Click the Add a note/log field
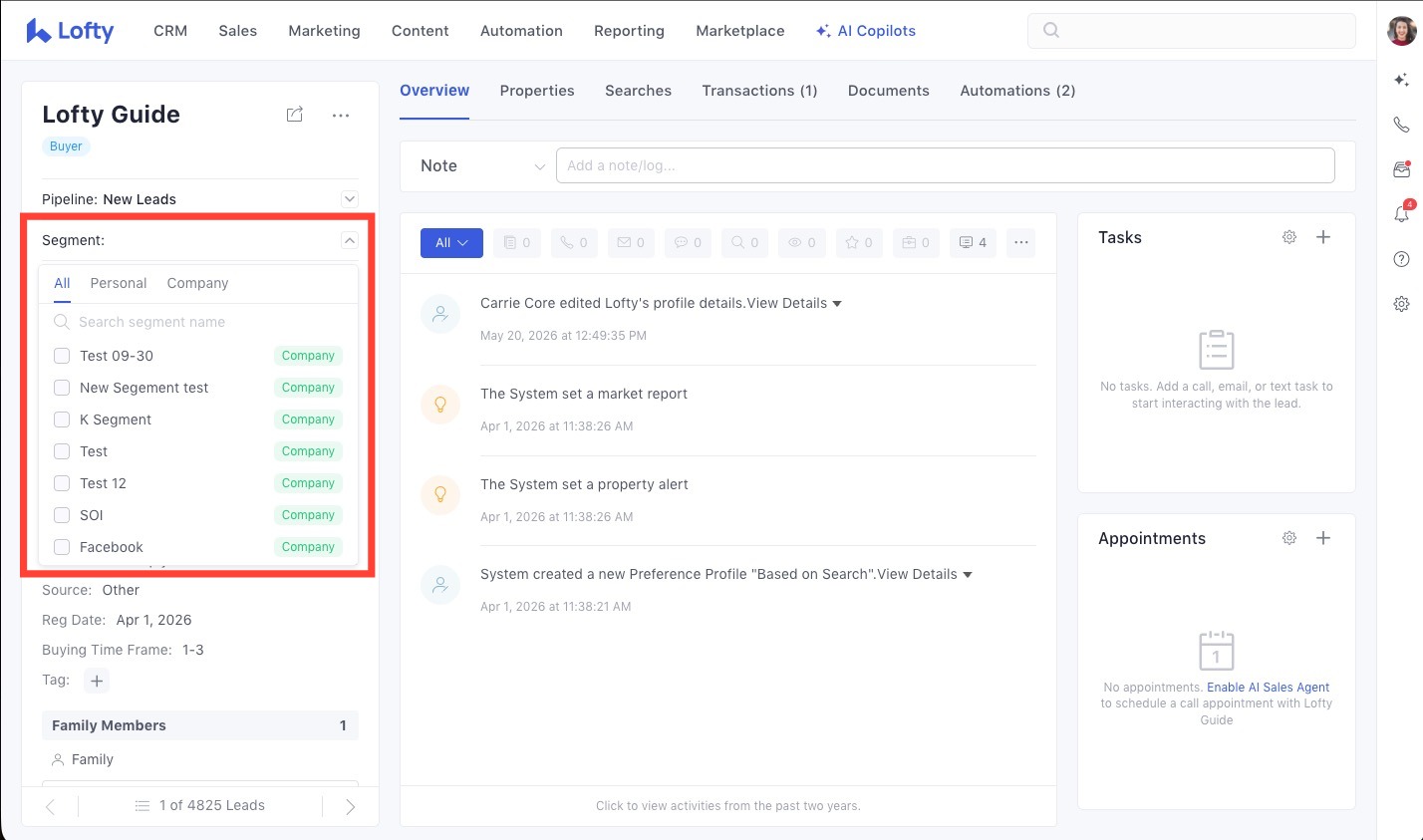This screenshot has height=840, width=1423. (x=945, y=165)
